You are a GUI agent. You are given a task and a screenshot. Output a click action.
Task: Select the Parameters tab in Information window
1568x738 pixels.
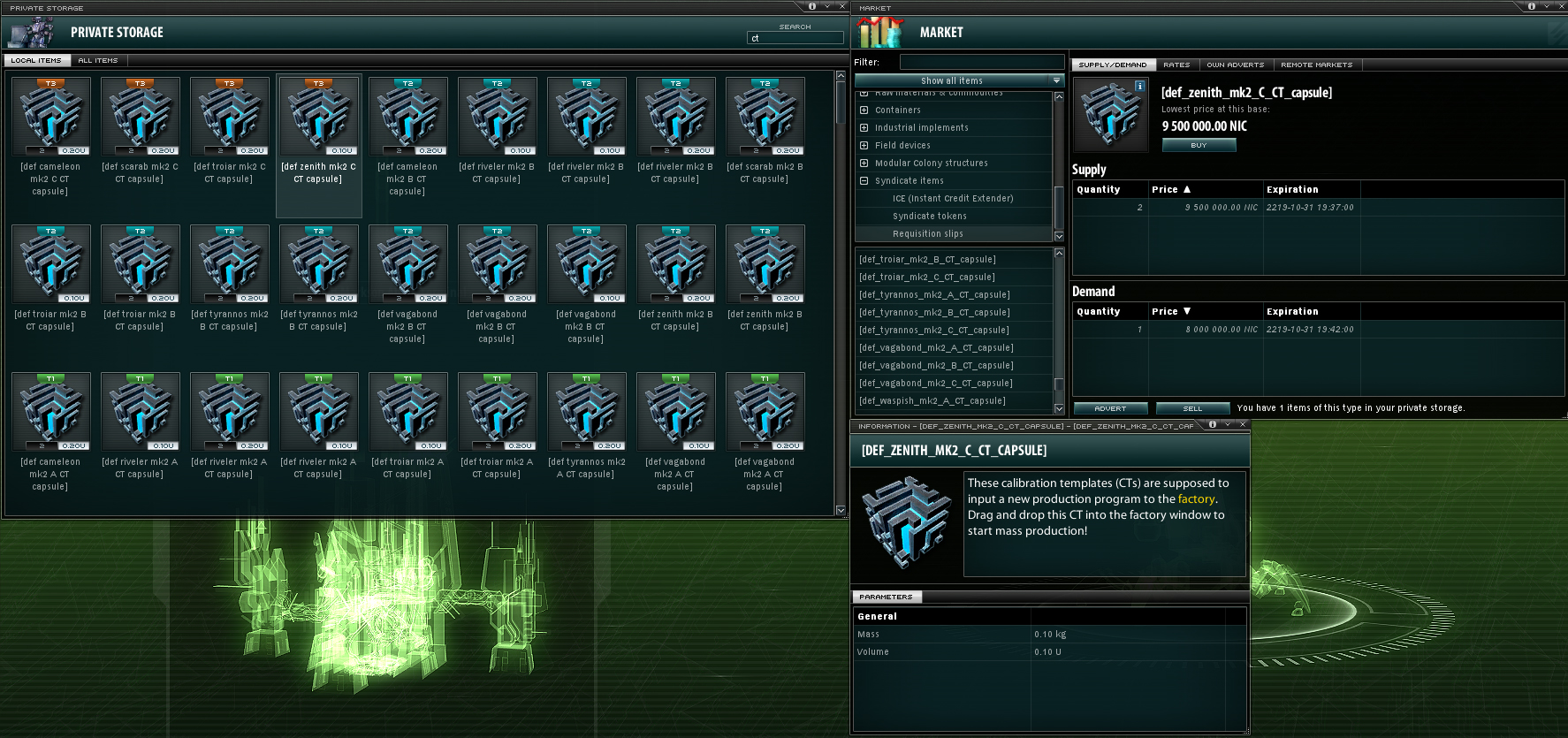tap(887, 597)
